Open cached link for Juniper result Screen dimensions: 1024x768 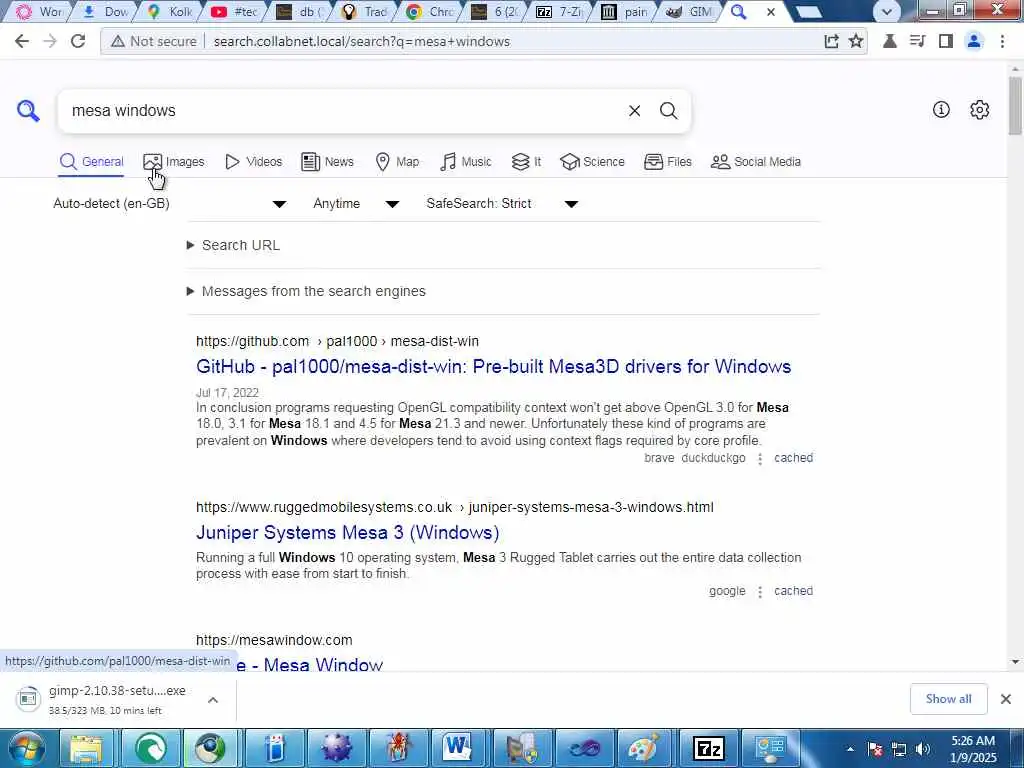point(793,591)
